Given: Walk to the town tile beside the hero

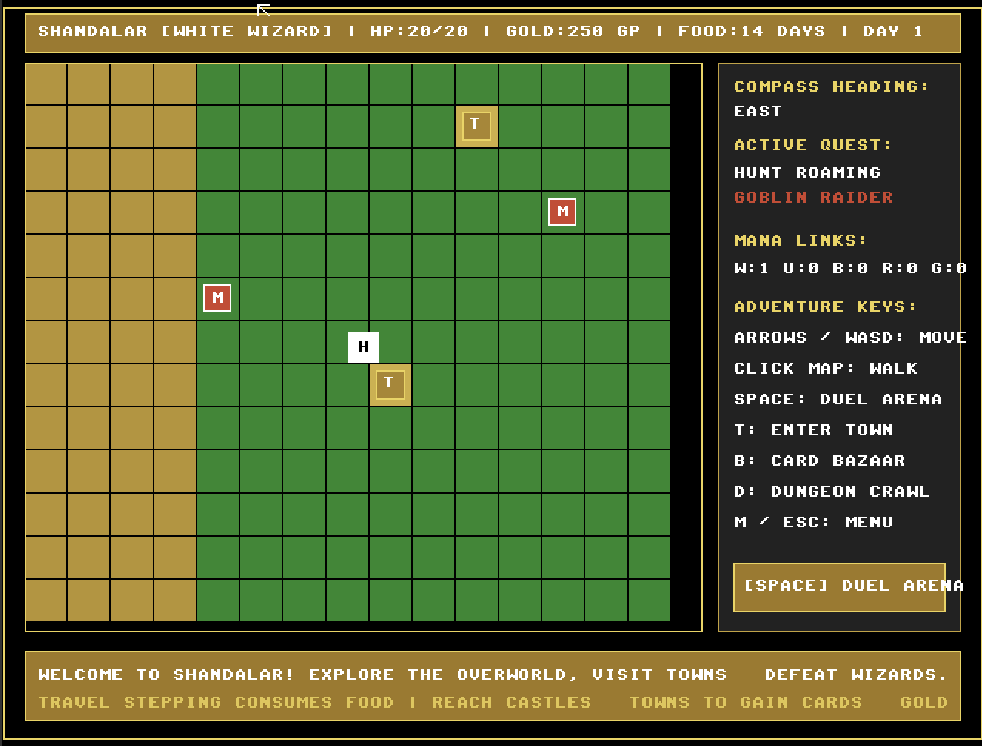Looking at the screenshot, I should [x=390, y=385].
